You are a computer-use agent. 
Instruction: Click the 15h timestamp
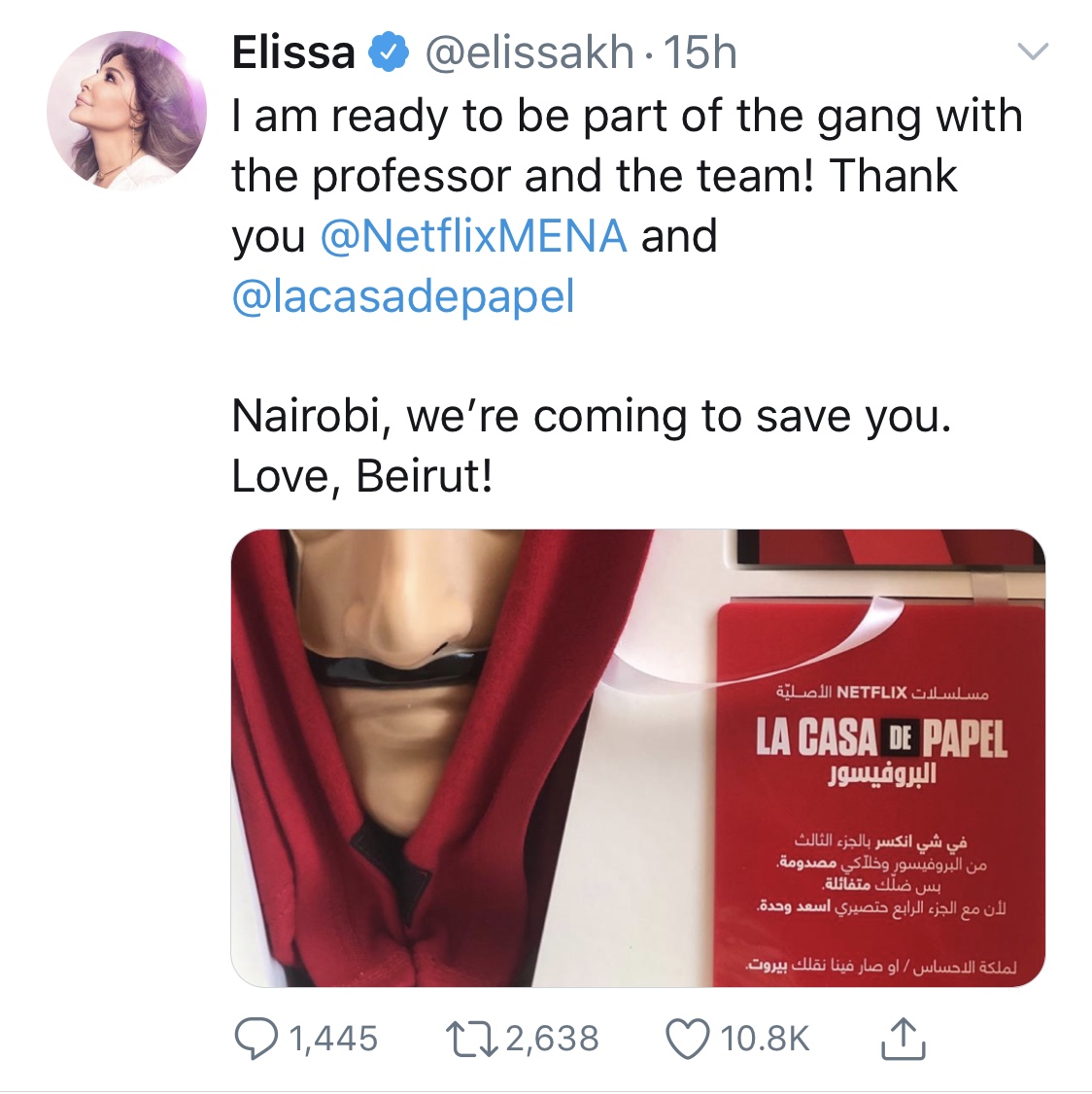pyautogui.click(x=700, y=52)
